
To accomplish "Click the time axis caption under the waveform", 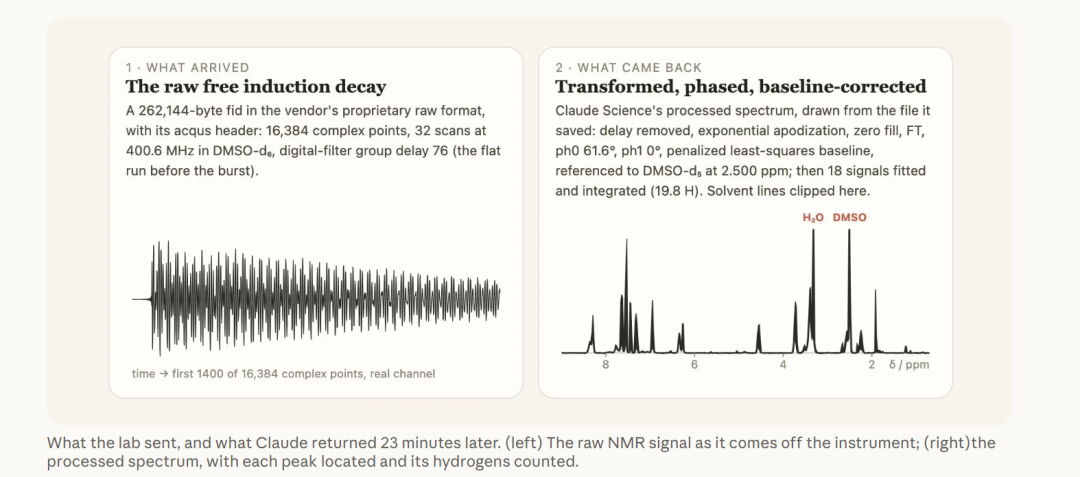I will point(283,374).
